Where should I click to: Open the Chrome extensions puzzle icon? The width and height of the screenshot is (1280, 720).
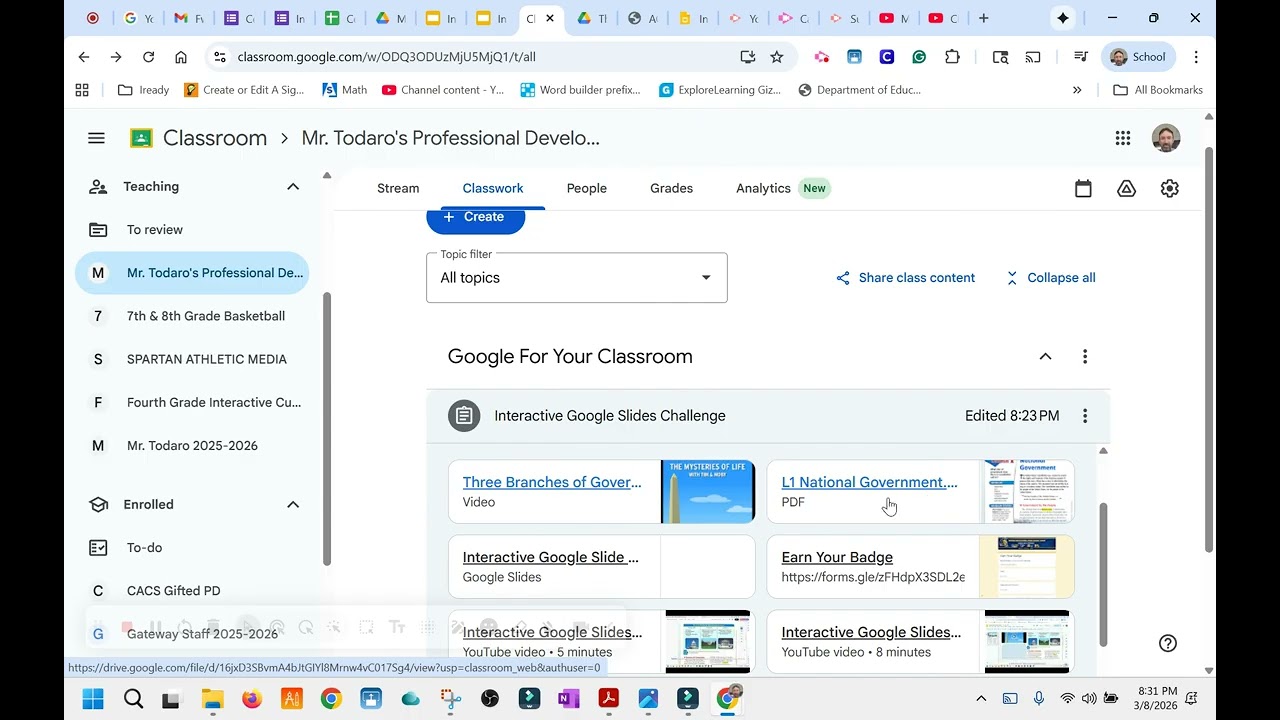click(x=952, y=57)
